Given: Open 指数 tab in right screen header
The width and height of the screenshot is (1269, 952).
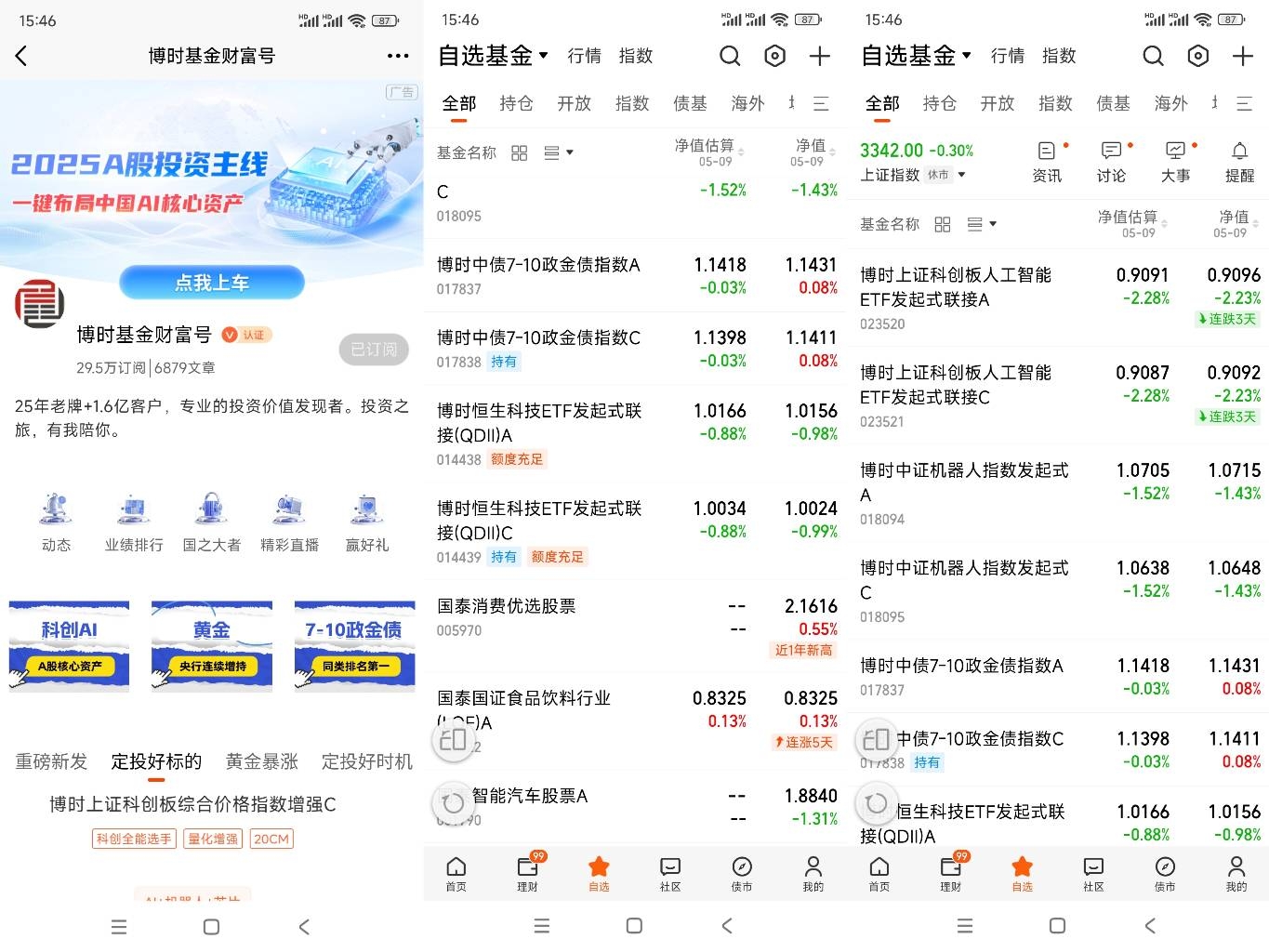Looking at the screenshot, I should pos(1059,56).
